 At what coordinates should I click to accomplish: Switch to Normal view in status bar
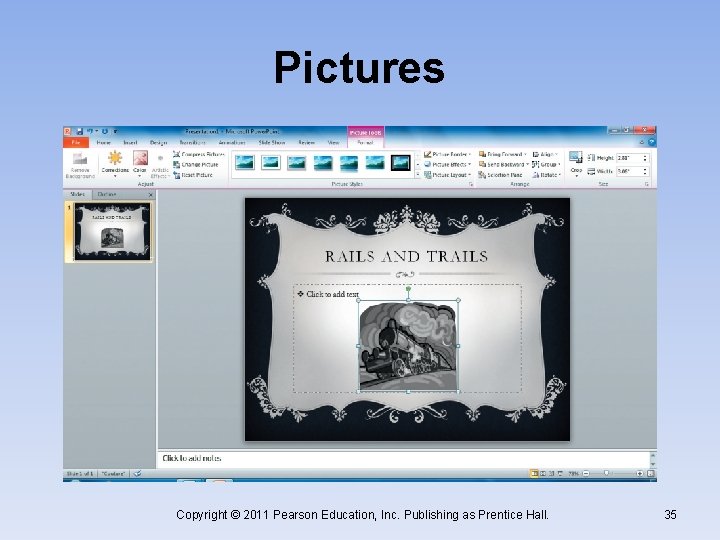pos(534,473)
